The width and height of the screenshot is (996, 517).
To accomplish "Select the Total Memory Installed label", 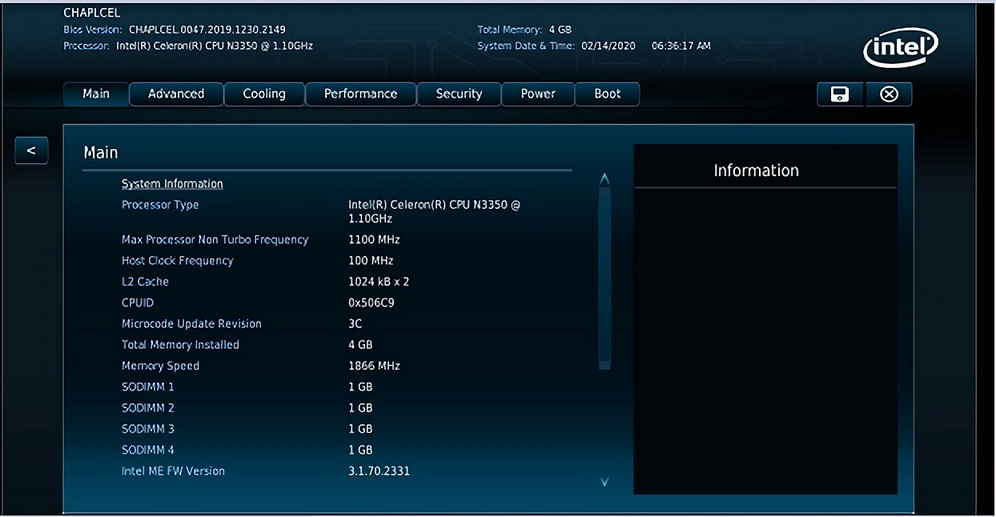I will point(180,344).
